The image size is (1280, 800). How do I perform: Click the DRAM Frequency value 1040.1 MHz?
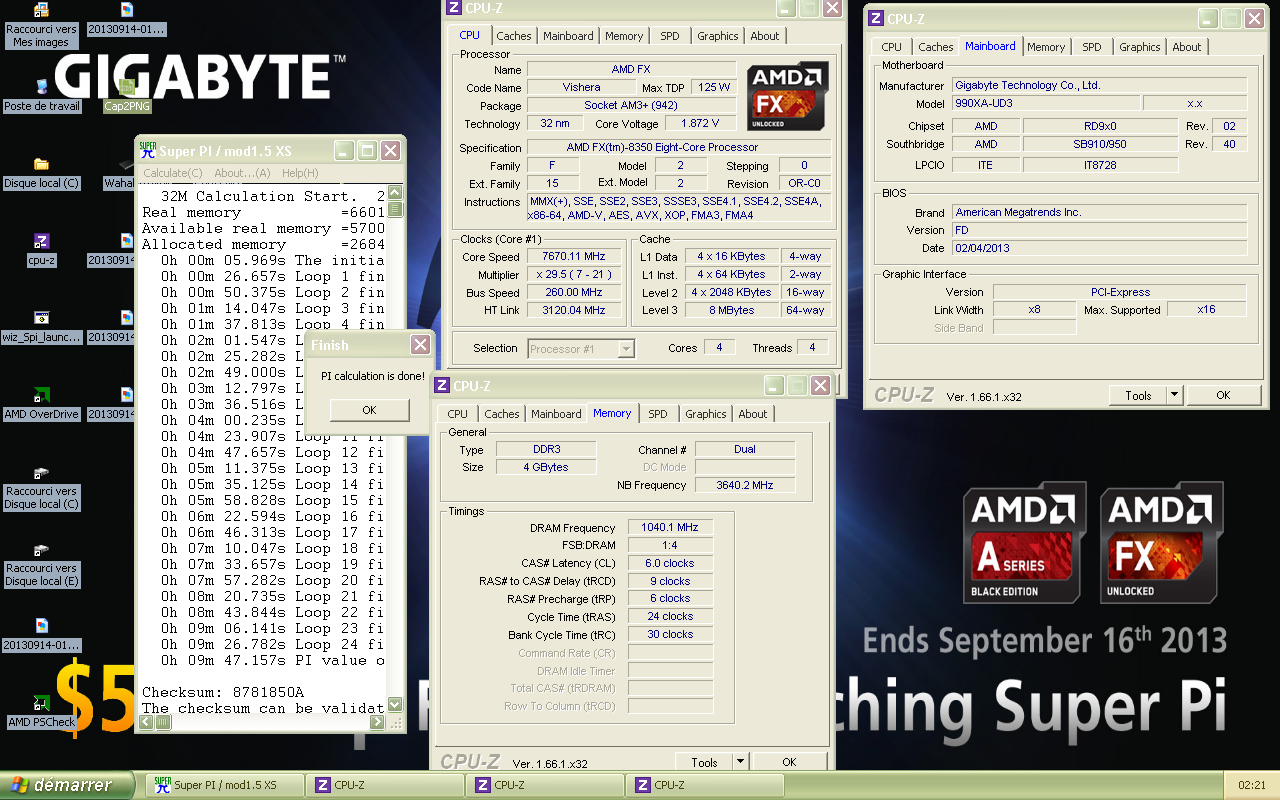coord(670,527)
